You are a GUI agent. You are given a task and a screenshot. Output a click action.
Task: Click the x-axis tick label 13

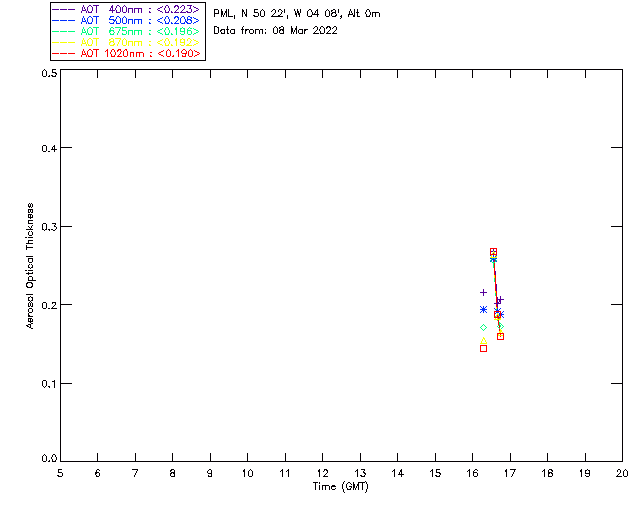360,473
